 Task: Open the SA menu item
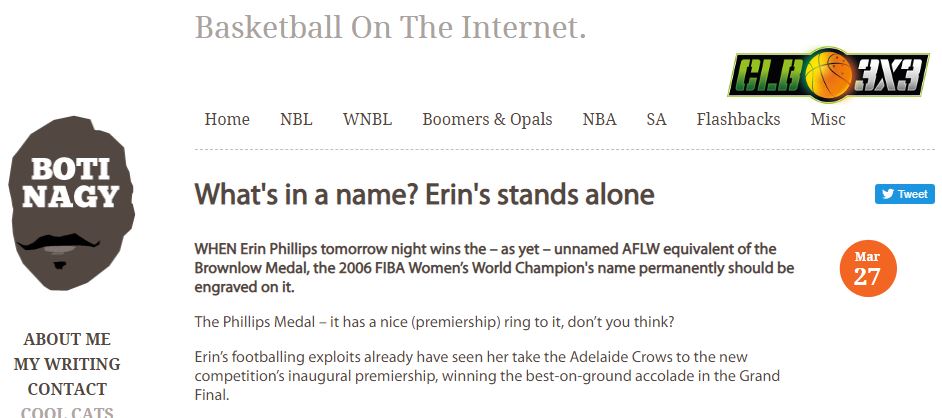pos(656,119)
